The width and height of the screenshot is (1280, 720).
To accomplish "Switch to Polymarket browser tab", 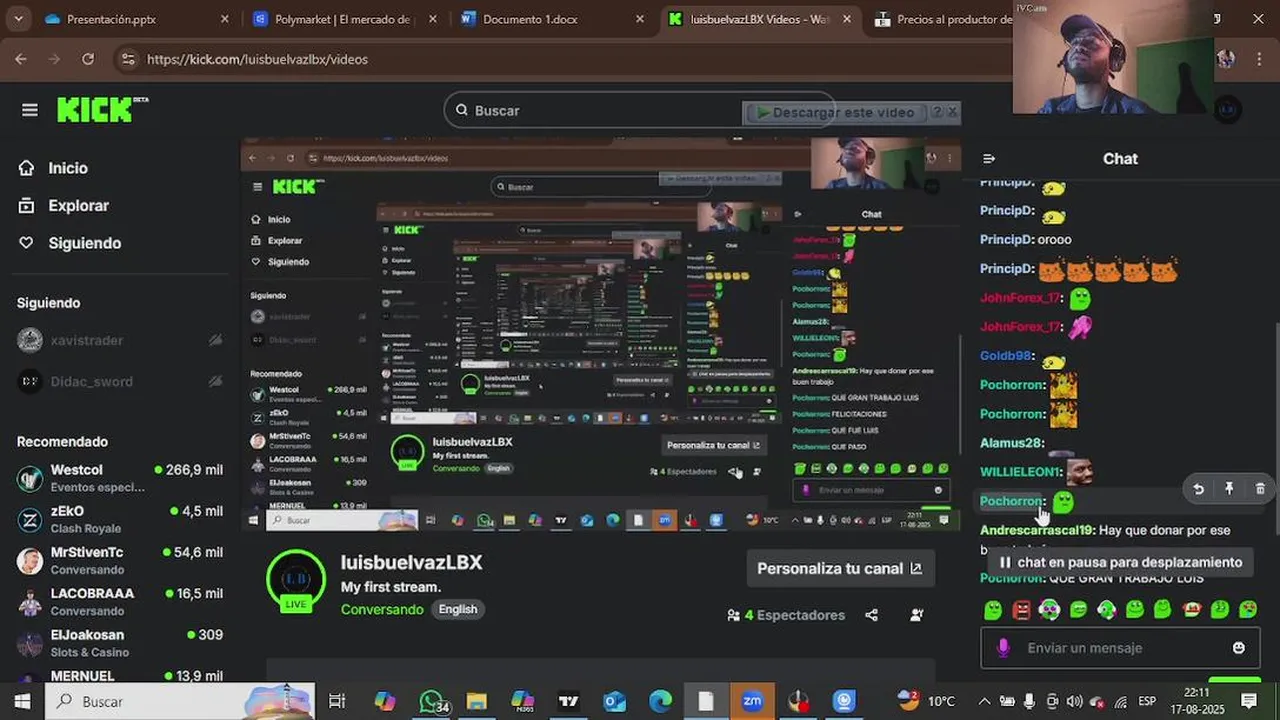I will pyautogui.click(x=343, y=19).
